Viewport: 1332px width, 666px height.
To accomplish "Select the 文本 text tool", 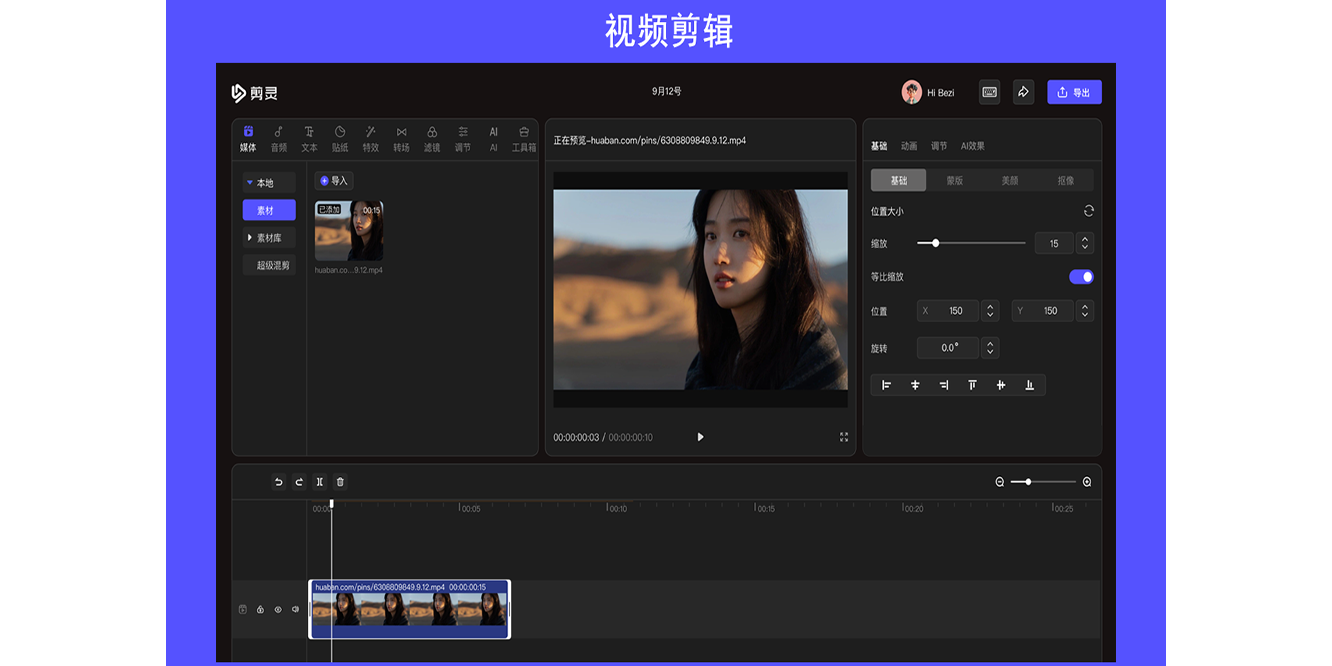I will point(309,132).
